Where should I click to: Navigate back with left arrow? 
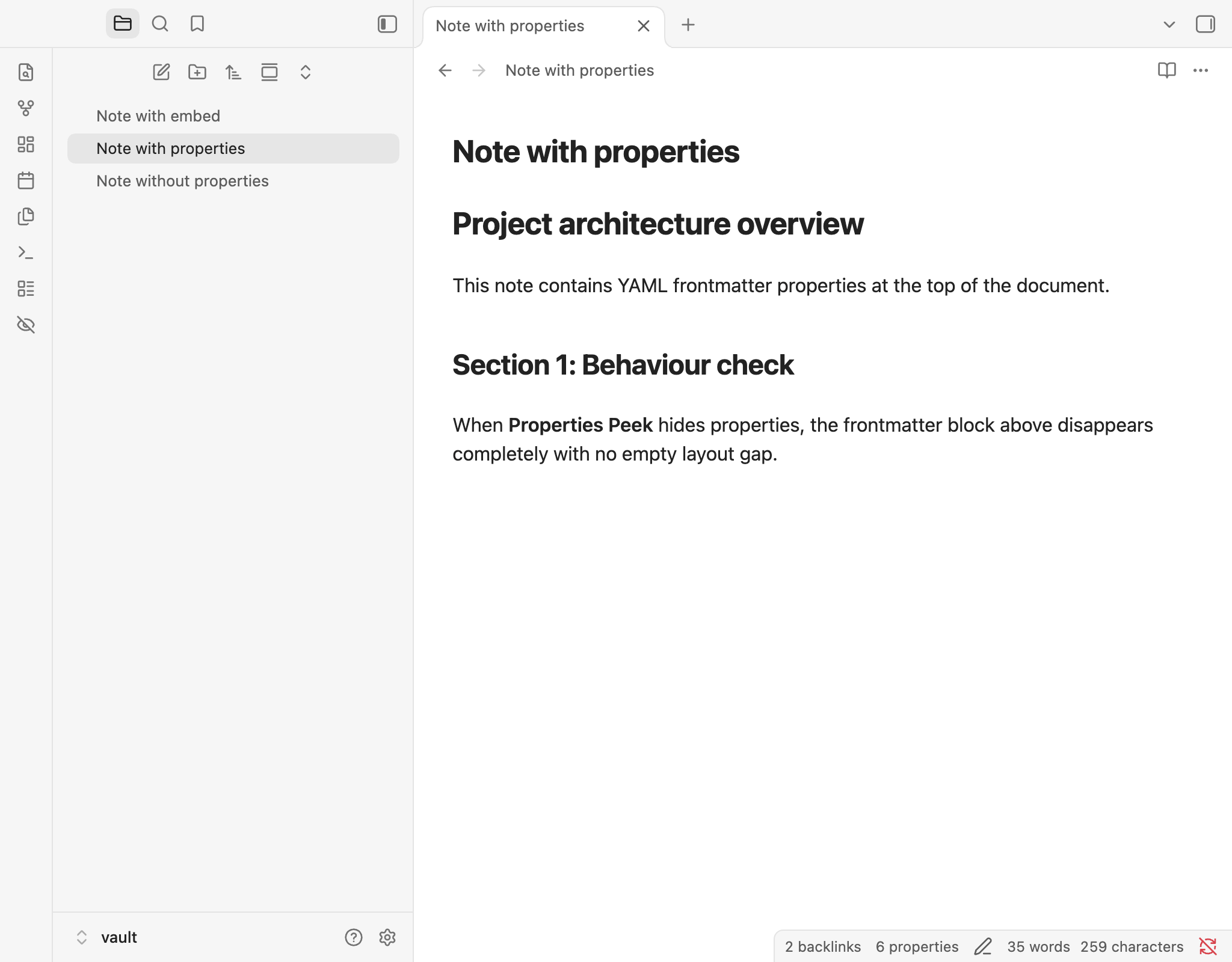coord(445,70)
